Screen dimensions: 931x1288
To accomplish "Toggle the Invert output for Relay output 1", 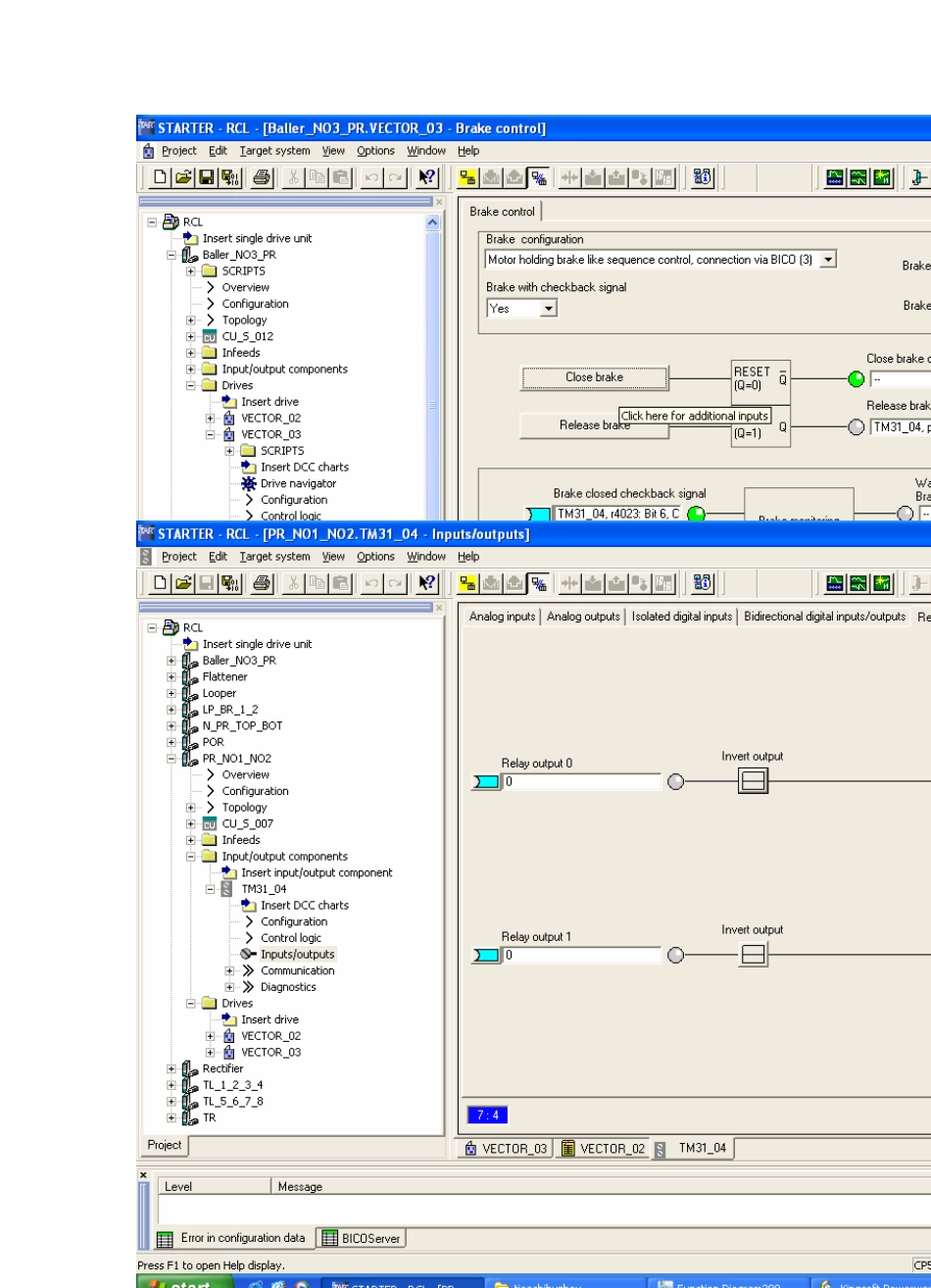I will [753, 955].
